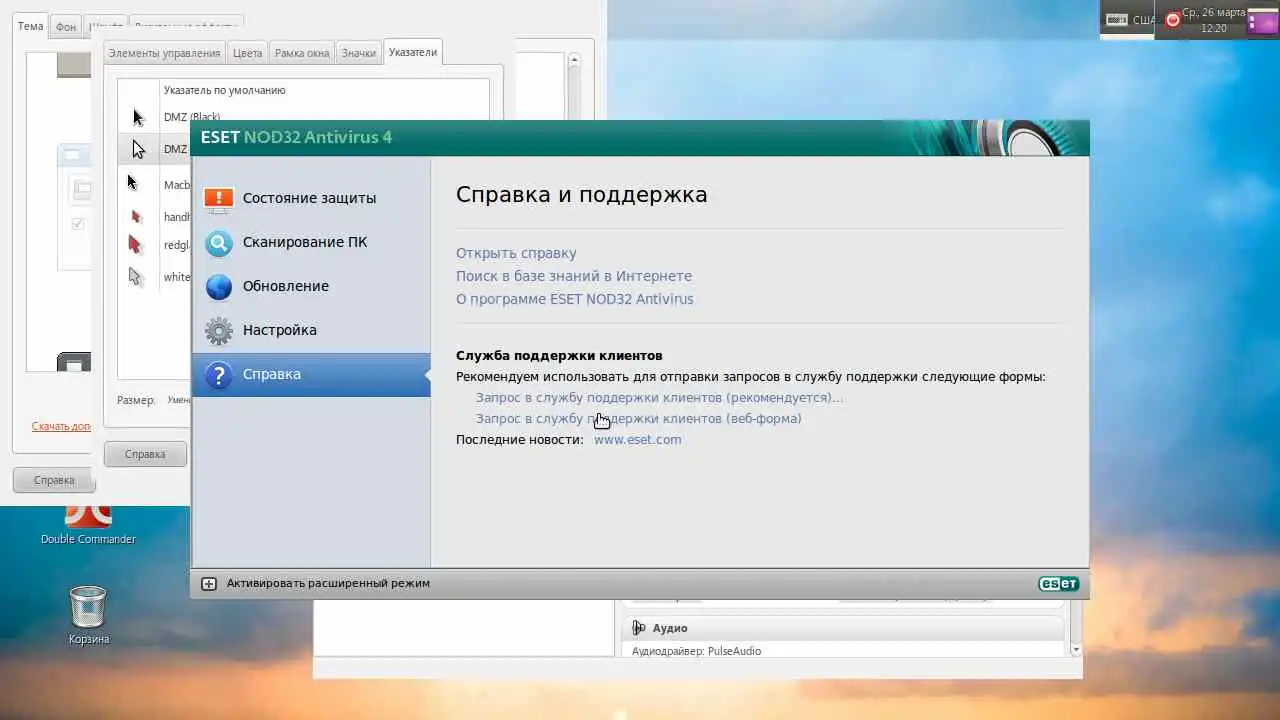Click the globe icon next to Обновление
This screenshot has width=1280, height=720.
[218, 286]
